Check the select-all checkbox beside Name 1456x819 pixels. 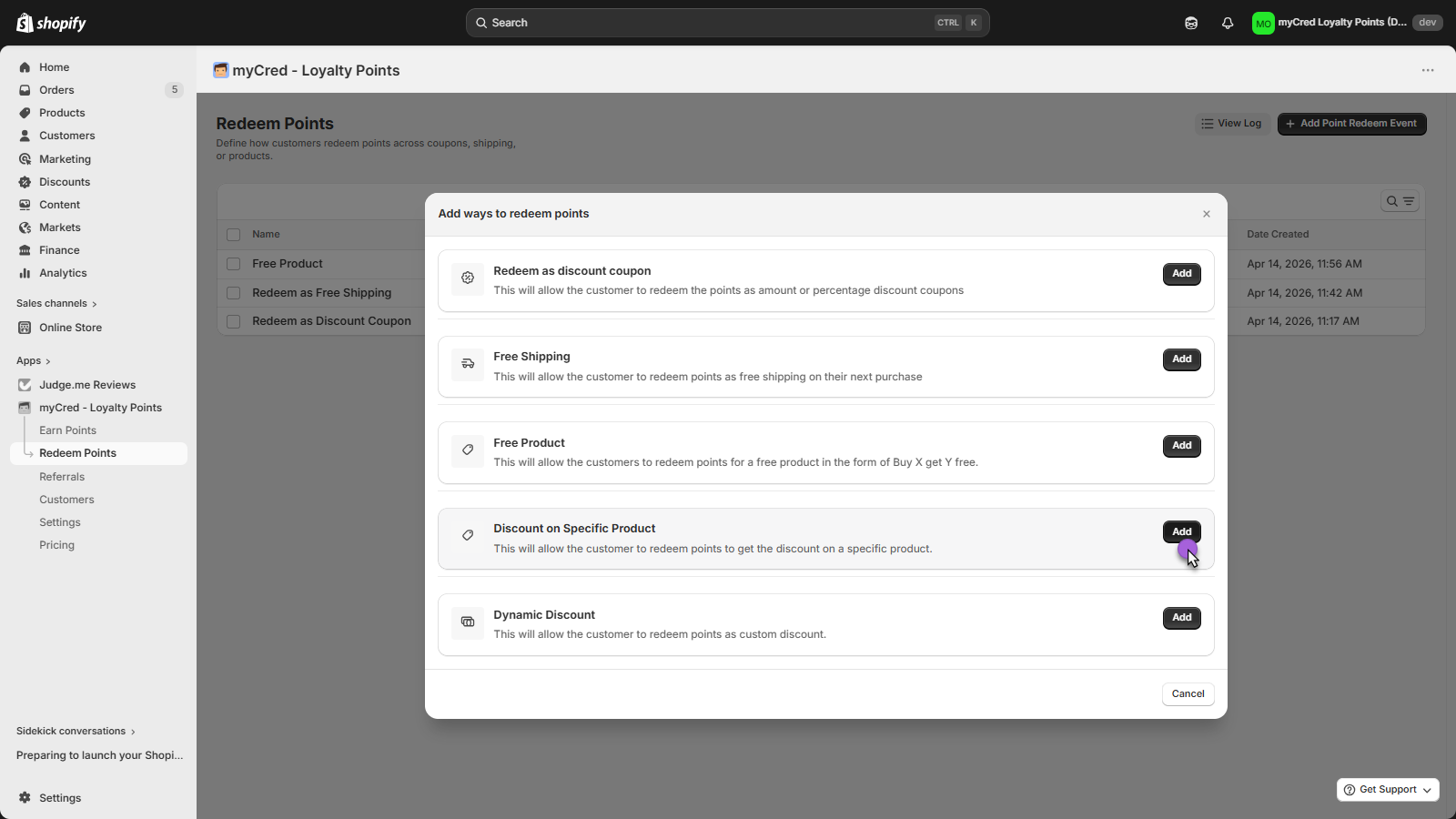click(234, 235)
